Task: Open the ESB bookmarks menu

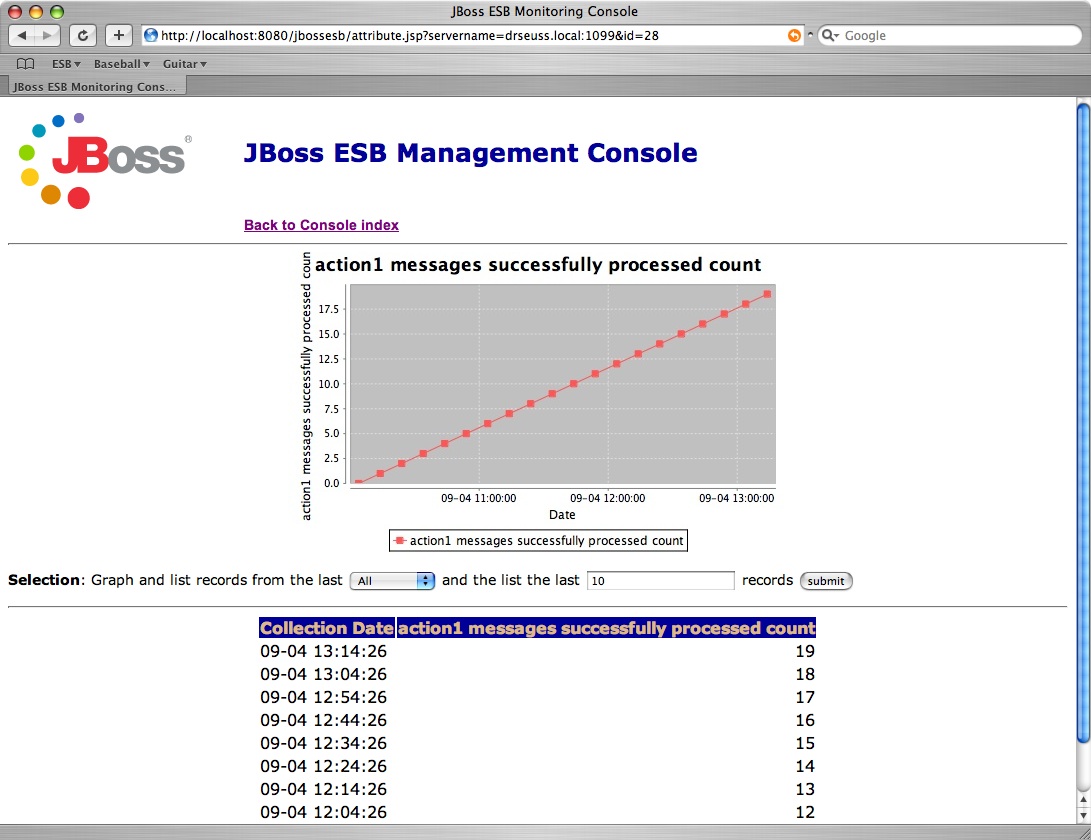Action: pyautogui.click(x=66, y=64)
